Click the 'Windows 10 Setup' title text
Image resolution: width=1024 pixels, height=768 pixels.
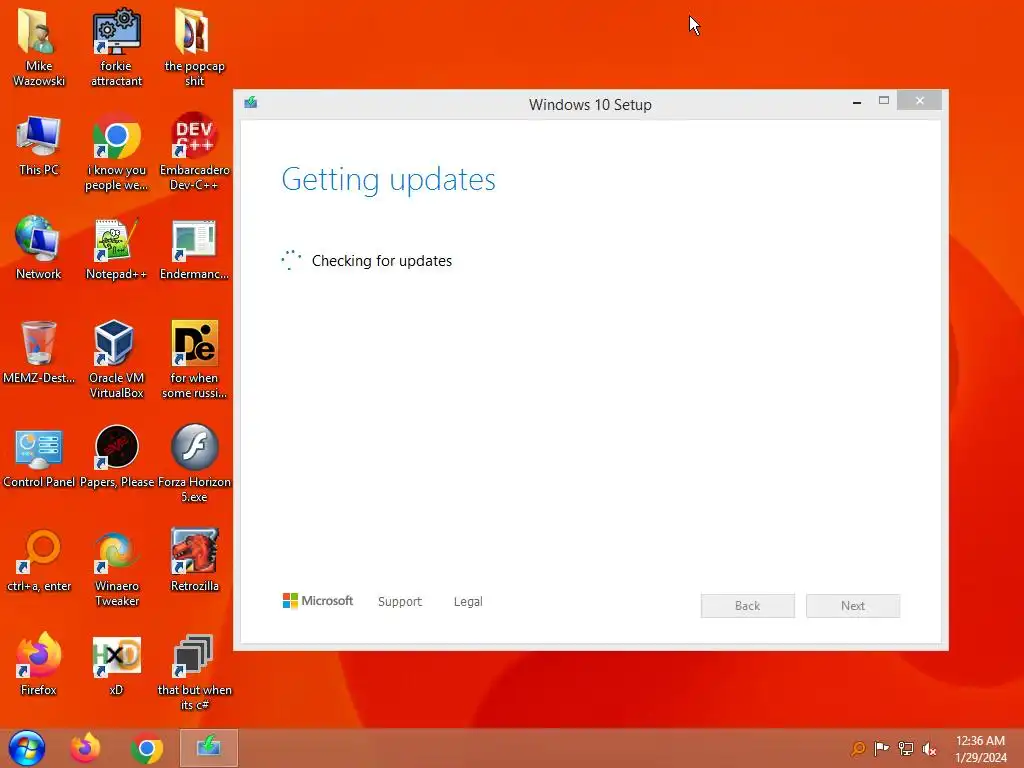pyautogui.click(x=590, y=104)
